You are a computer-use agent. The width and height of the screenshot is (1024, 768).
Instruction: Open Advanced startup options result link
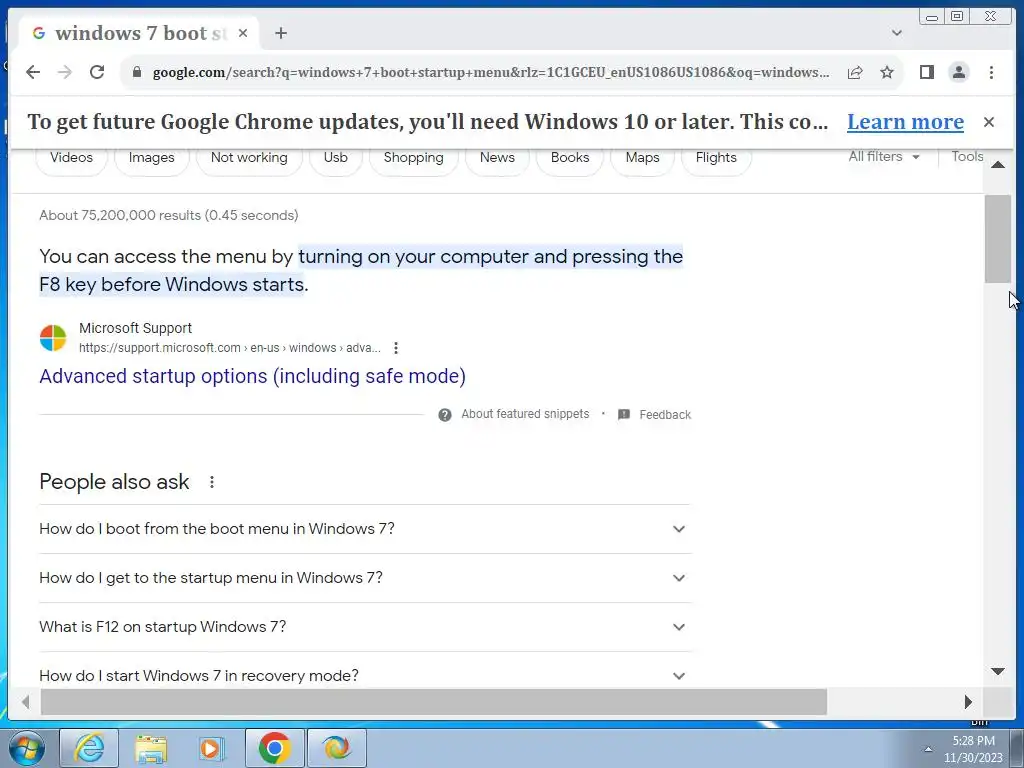(252, 376)
